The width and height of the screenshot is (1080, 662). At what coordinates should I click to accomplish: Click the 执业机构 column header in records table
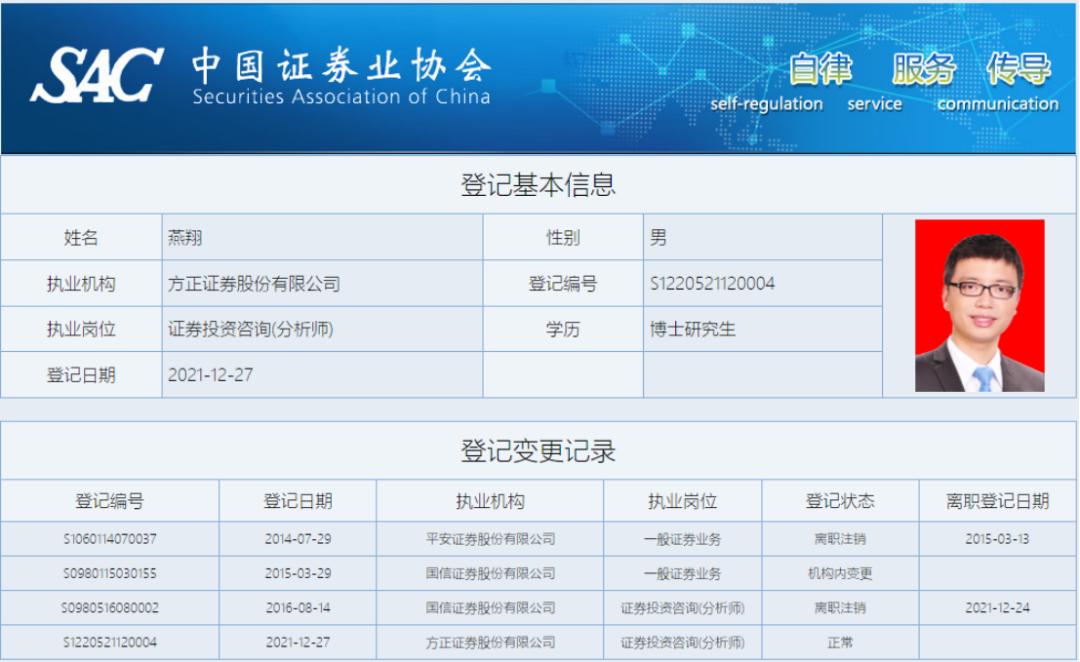click(490, 501)
